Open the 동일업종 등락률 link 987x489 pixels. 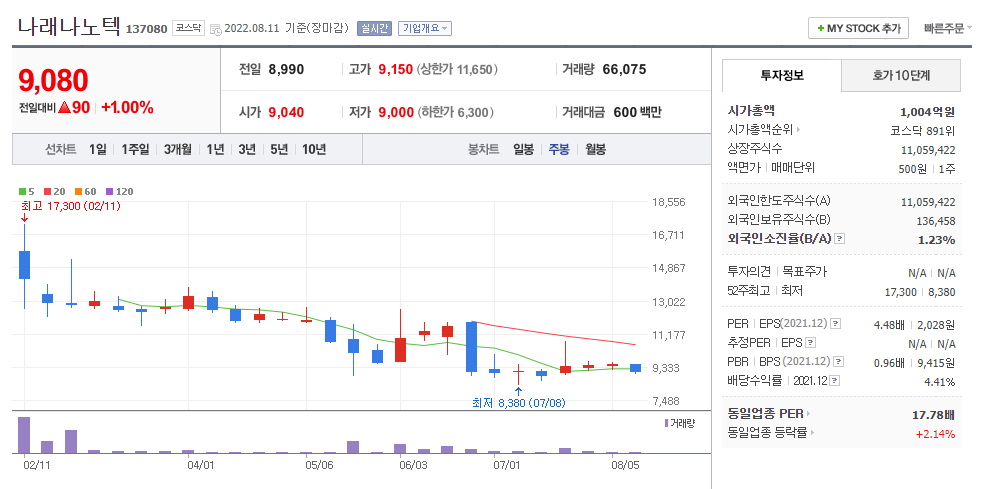point(767,433)
